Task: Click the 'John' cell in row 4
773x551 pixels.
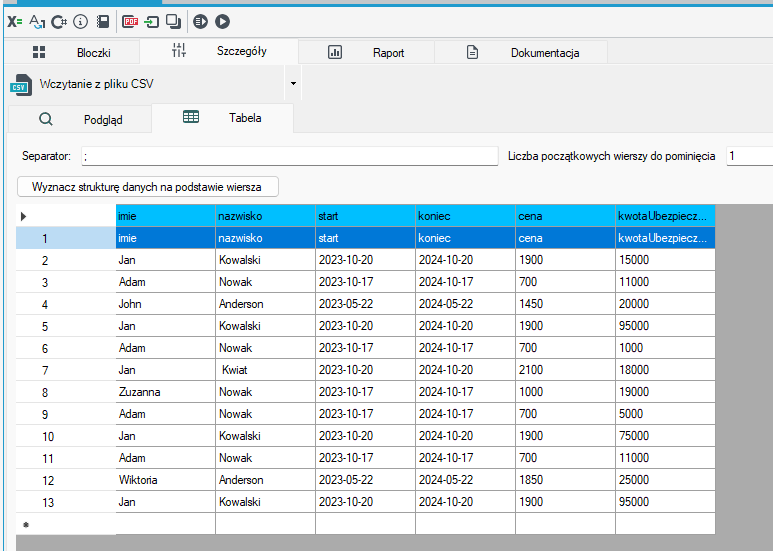Action: pyautogui.click(x=166, y=304)
